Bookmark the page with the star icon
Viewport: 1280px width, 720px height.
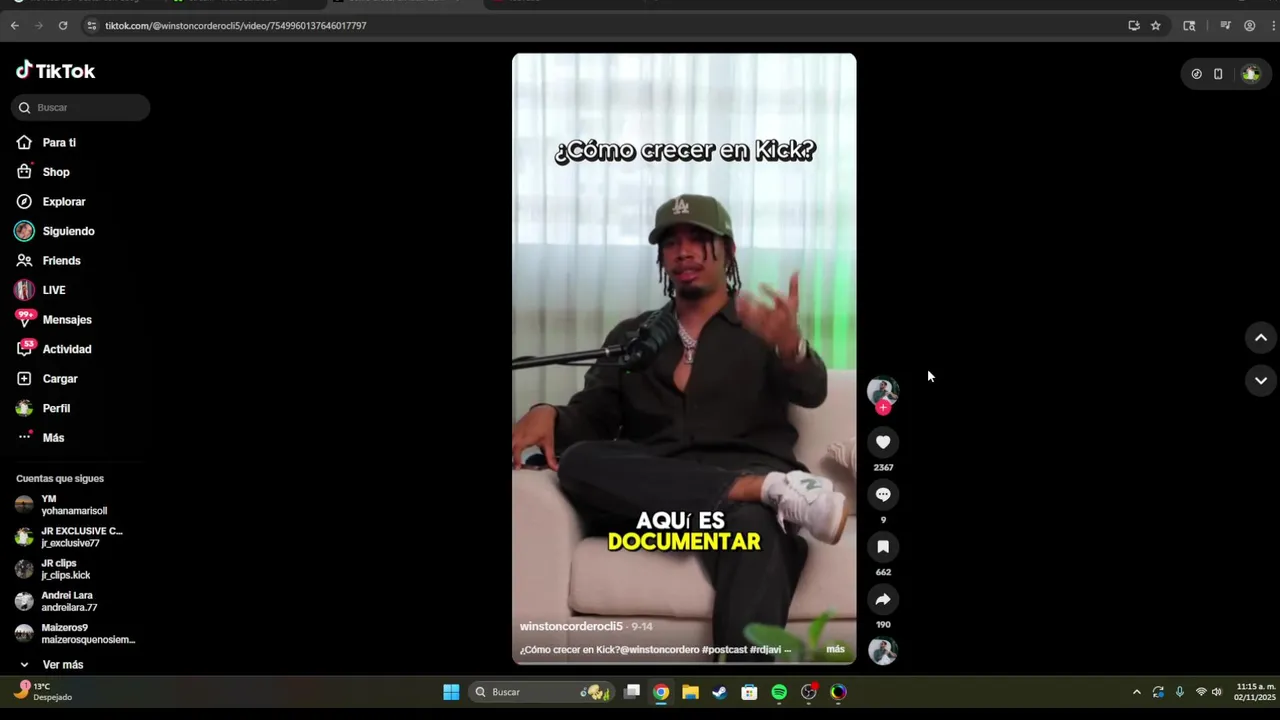coord(1156,26)
